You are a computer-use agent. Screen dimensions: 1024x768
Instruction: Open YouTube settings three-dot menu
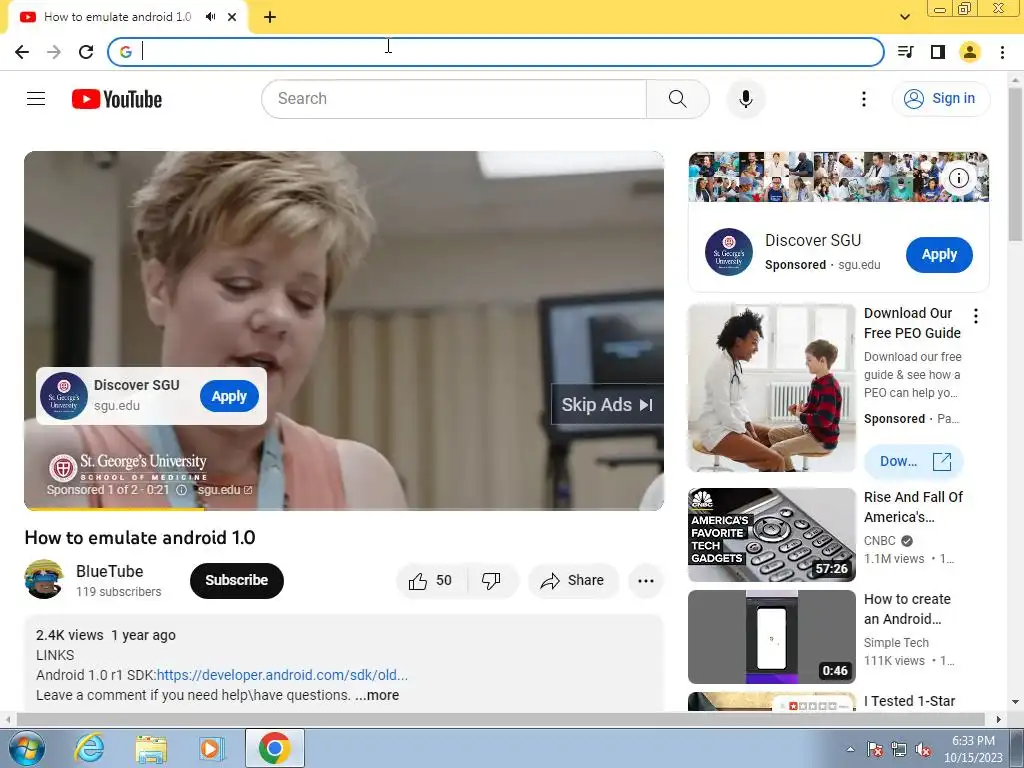tap(863, 99)
